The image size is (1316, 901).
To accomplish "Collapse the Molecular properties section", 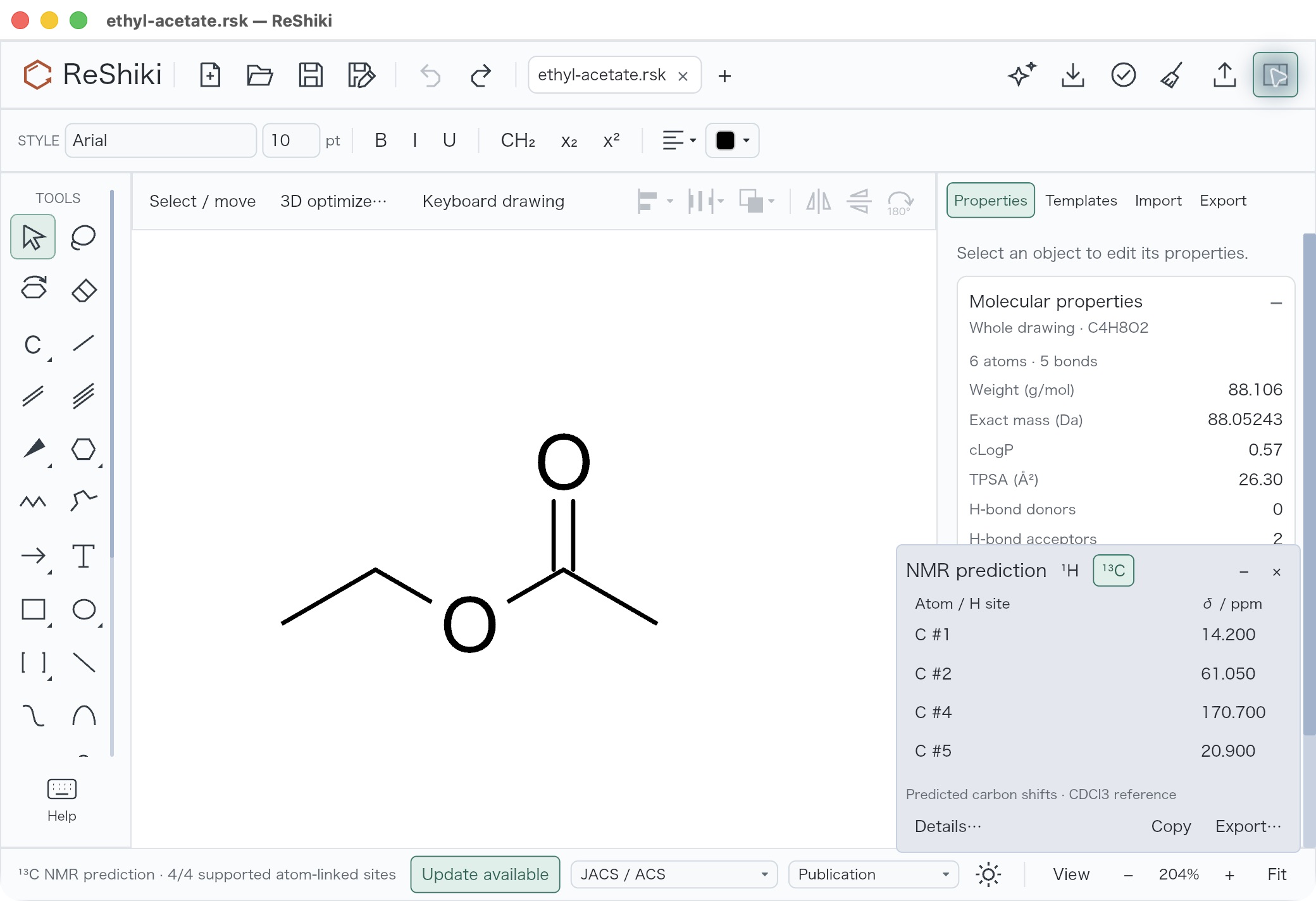I will click(x=1276, y=303).
